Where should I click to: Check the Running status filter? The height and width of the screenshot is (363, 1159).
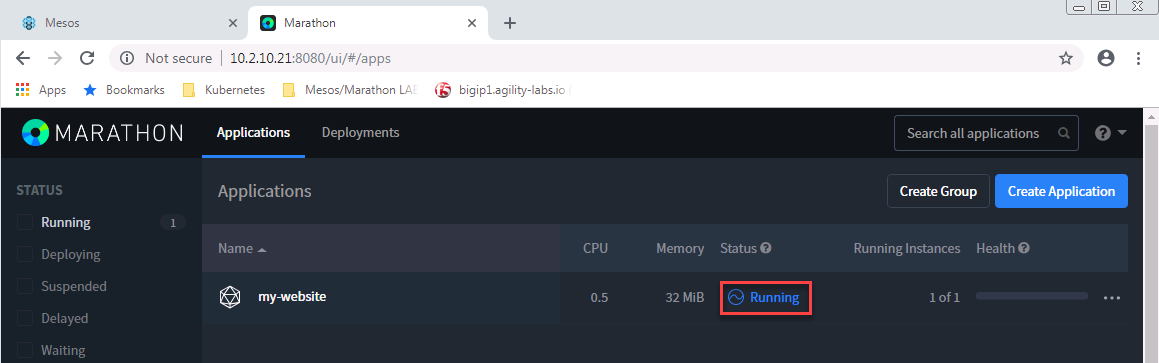point(25,223)
